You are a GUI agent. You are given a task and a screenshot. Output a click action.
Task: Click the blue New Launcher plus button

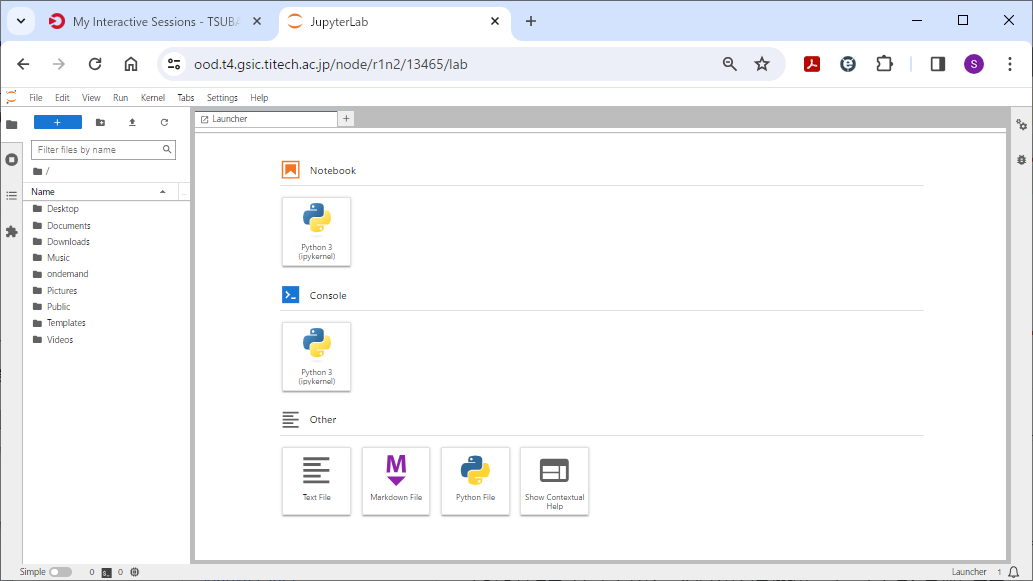[58, 122]
